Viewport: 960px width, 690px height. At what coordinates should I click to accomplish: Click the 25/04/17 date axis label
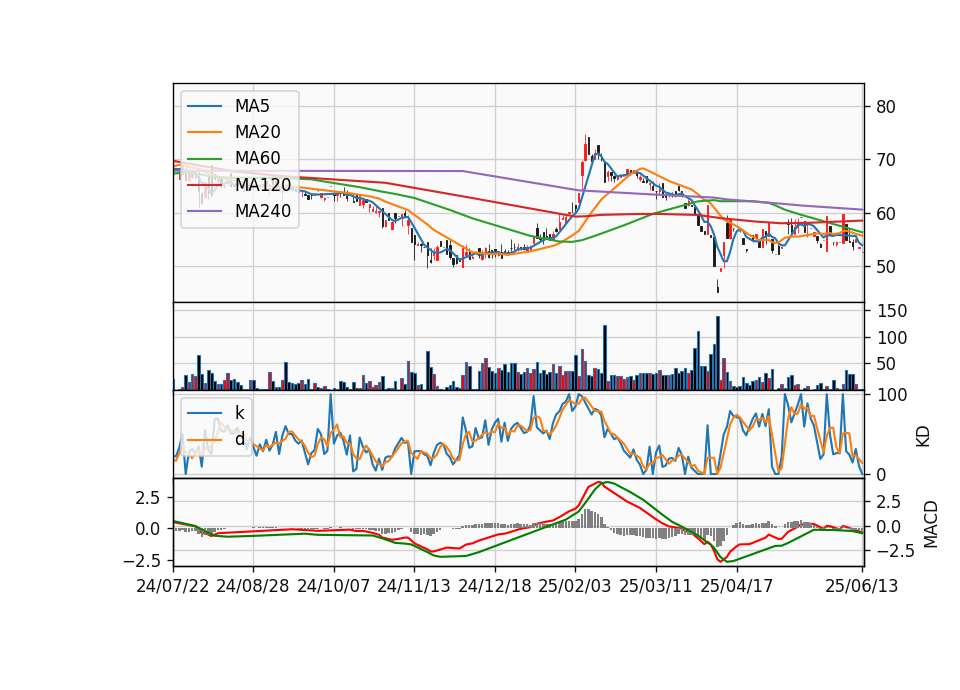tap(737, 586)
